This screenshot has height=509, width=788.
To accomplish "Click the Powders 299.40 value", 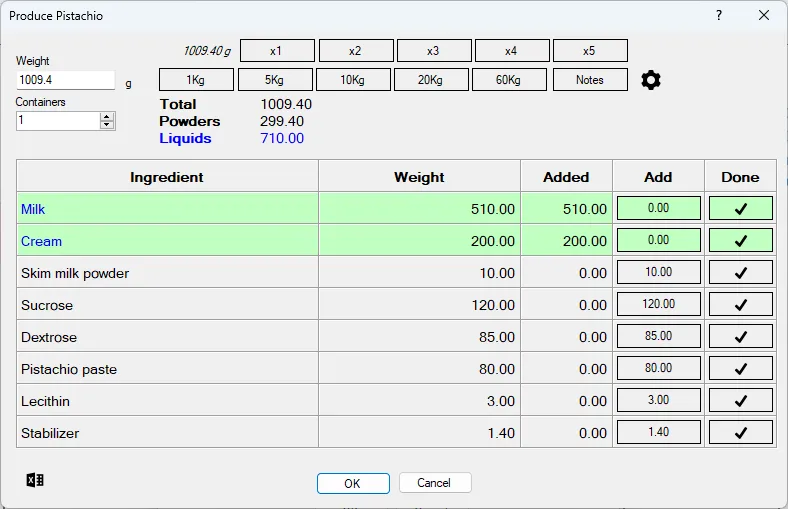I will pyautogui.click(x=282, y=121).
